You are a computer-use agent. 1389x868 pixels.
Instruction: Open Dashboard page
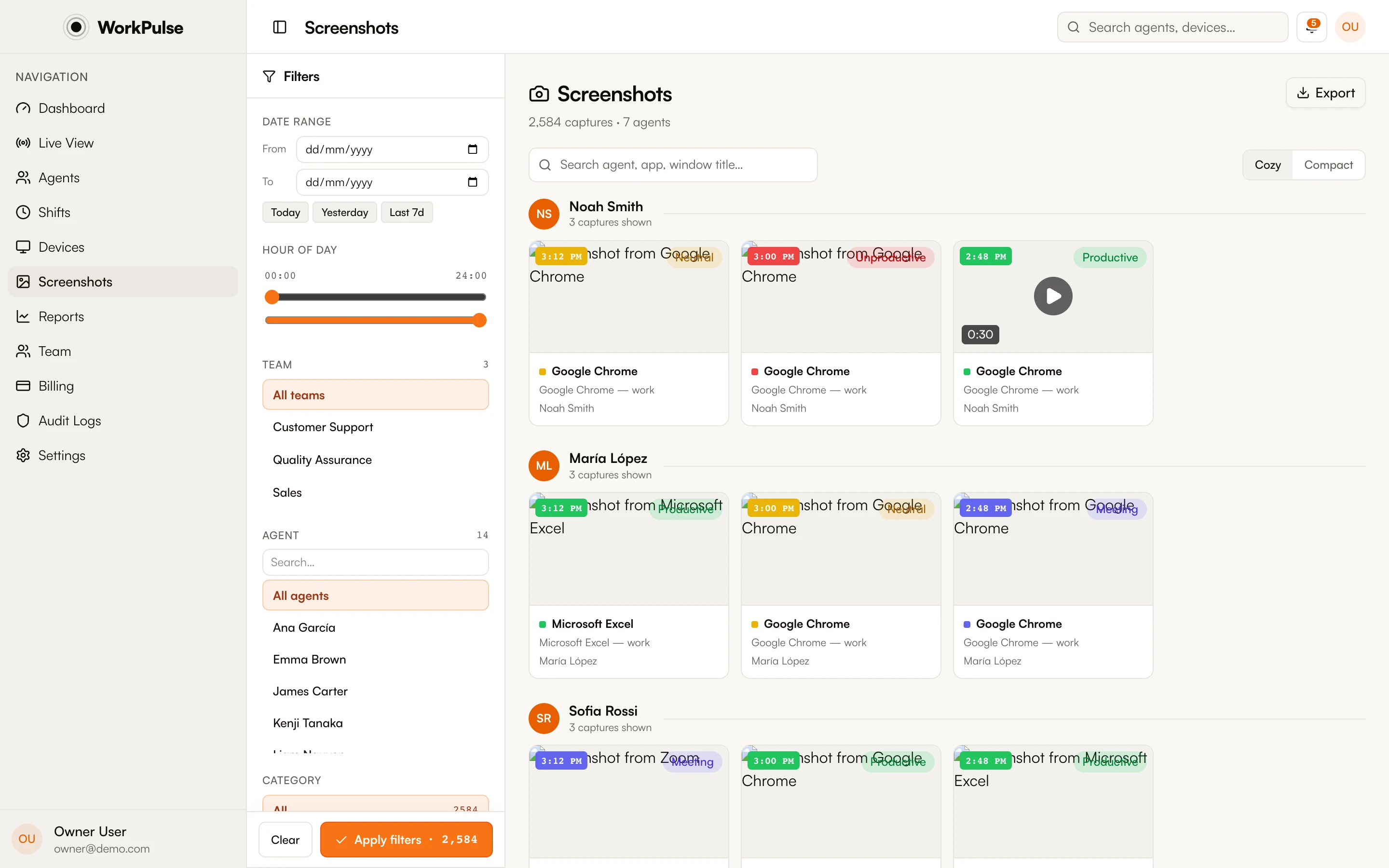point(123,108)
